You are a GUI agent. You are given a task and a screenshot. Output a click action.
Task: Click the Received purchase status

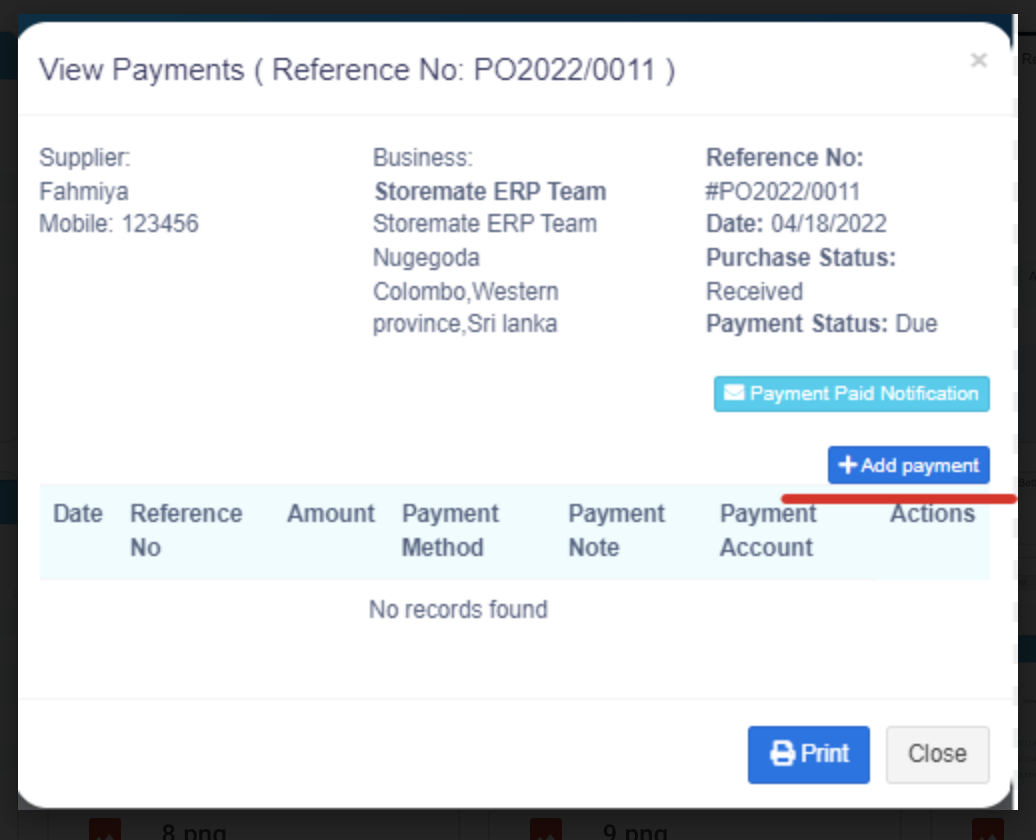click(x=755, y=291)
